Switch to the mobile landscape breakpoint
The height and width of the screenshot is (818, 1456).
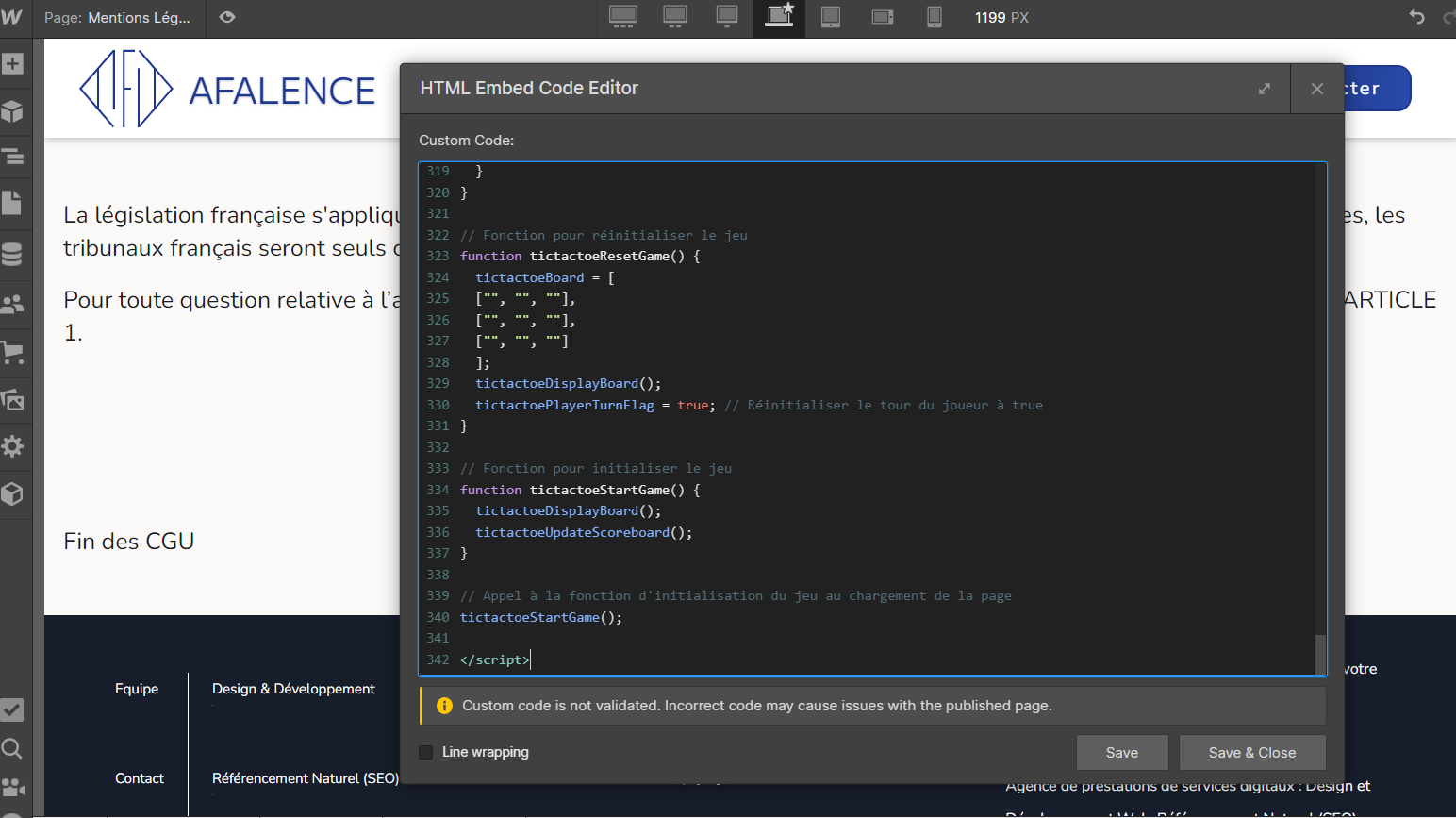point(883,17)
